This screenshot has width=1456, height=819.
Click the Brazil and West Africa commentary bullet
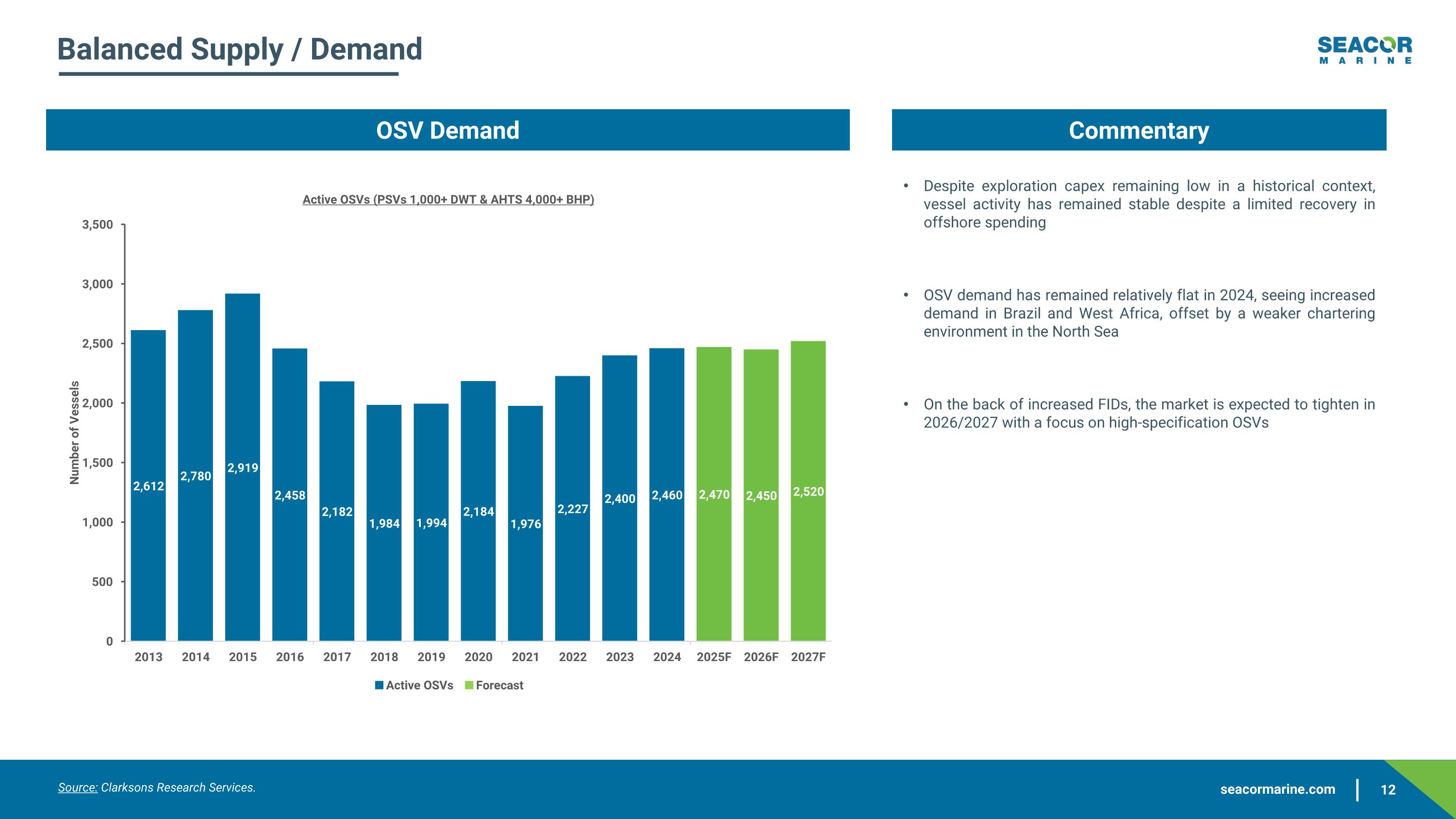pos(1149,313)
